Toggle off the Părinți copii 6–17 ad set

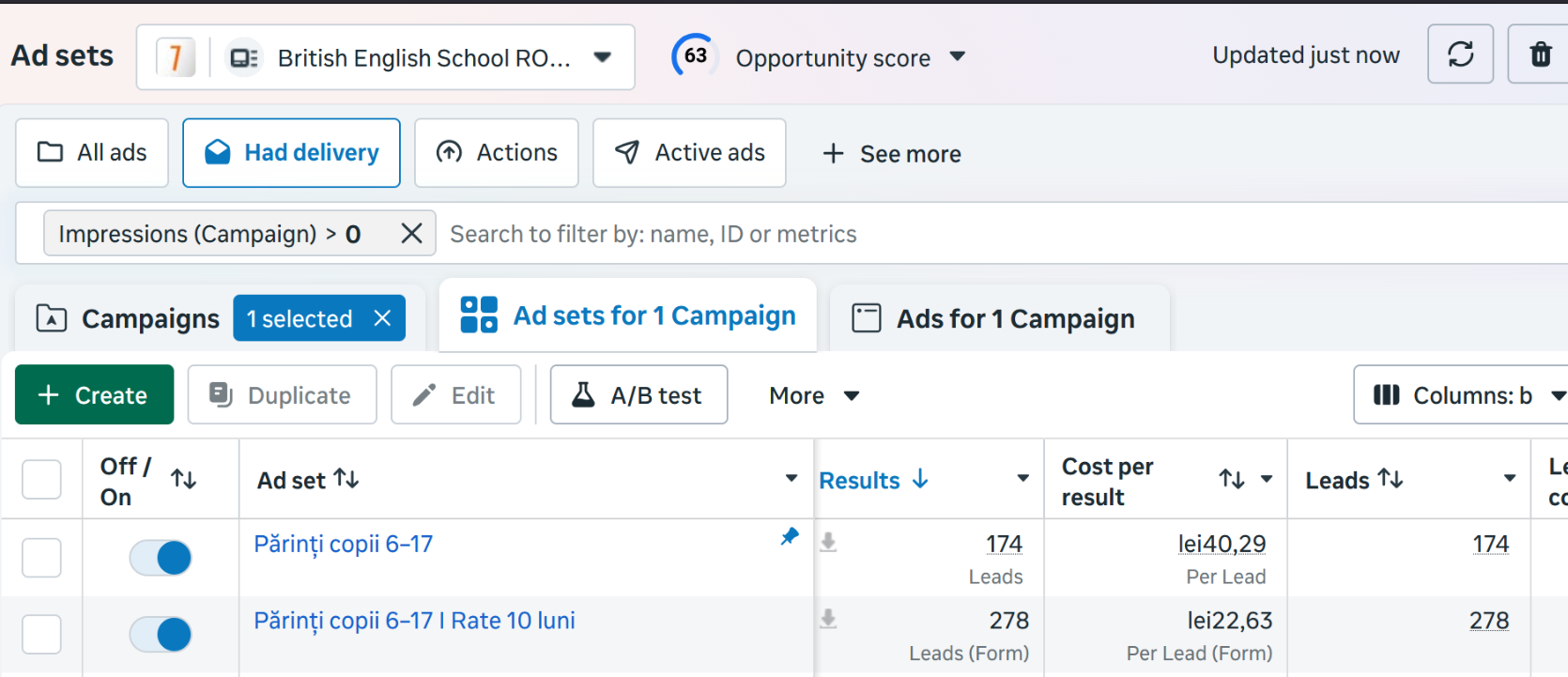(161, 558)
